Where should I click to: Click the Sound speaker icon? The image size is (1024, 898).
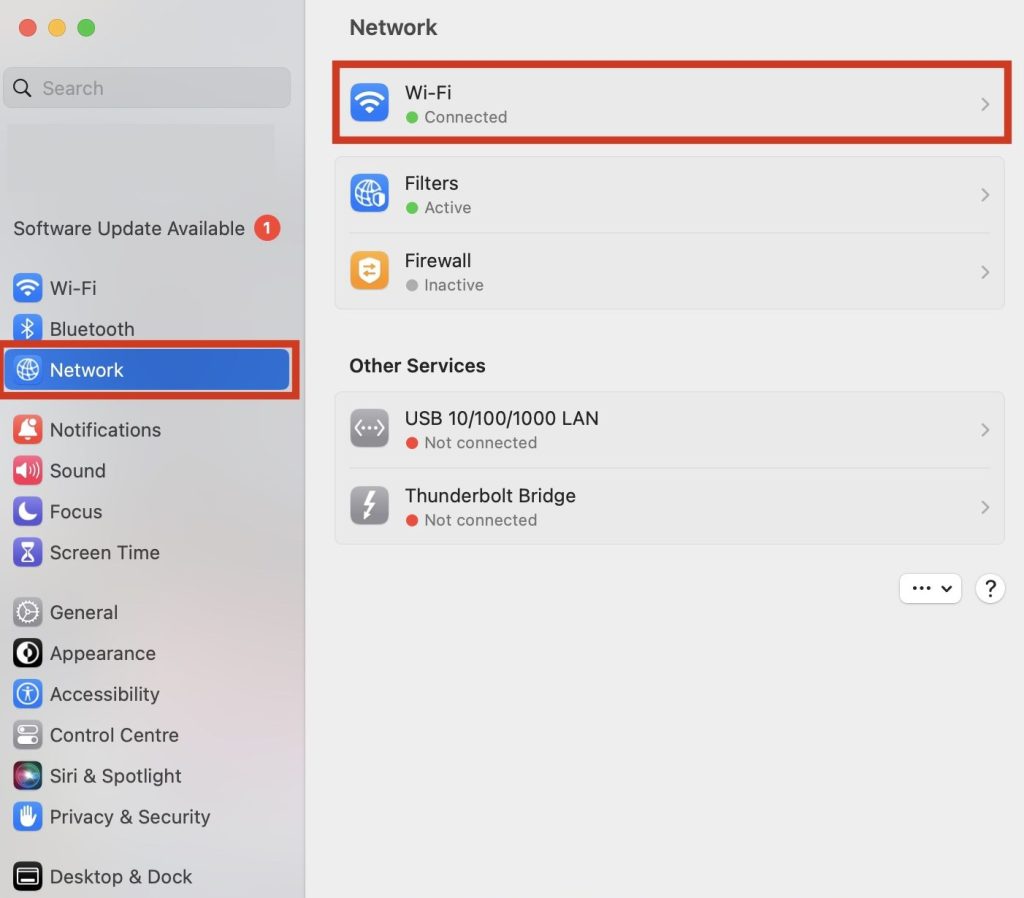27,471
